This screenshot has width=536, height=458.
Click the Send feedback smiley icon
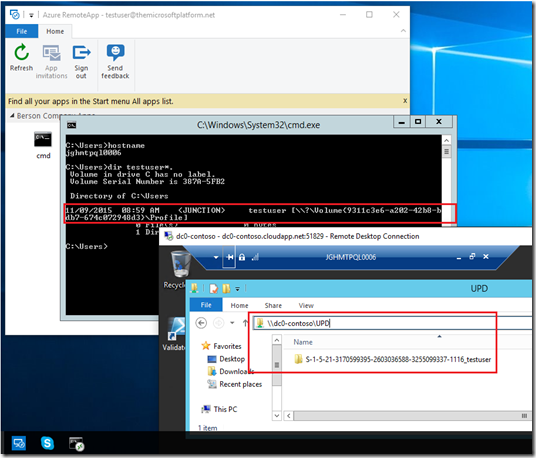point(116,52)
